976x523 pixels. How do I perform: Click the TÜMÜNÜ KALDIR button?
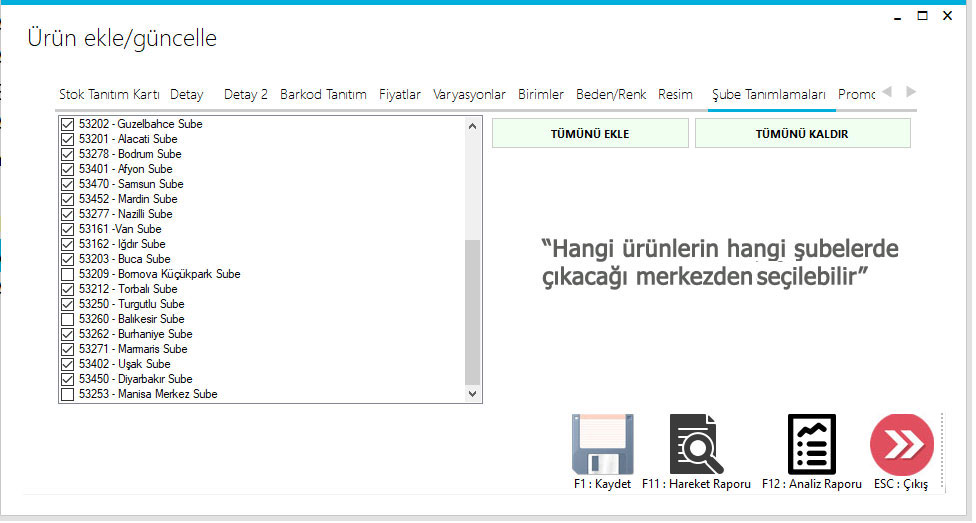802,133
